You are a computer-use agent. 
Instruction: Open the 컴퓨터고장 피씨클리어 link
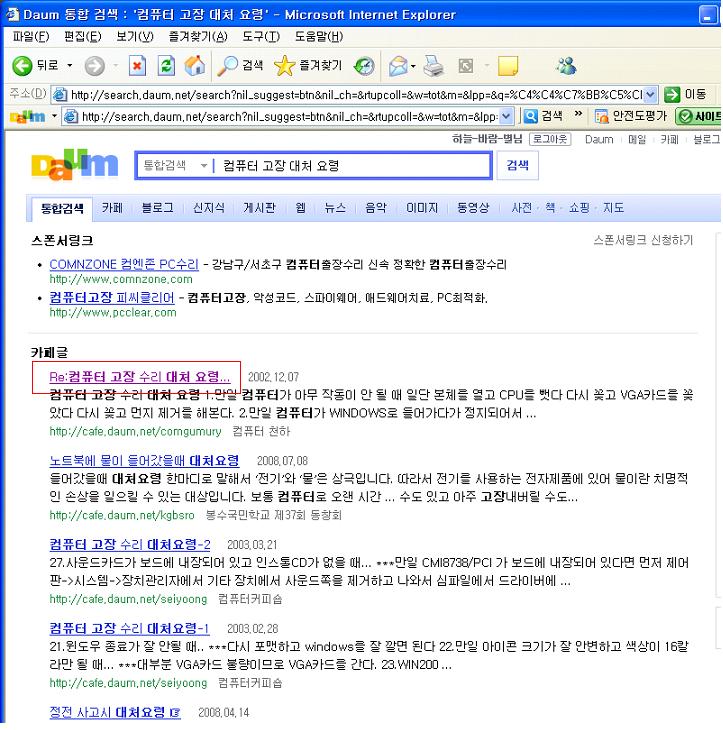pyautogui.click(x=112, y=297)
